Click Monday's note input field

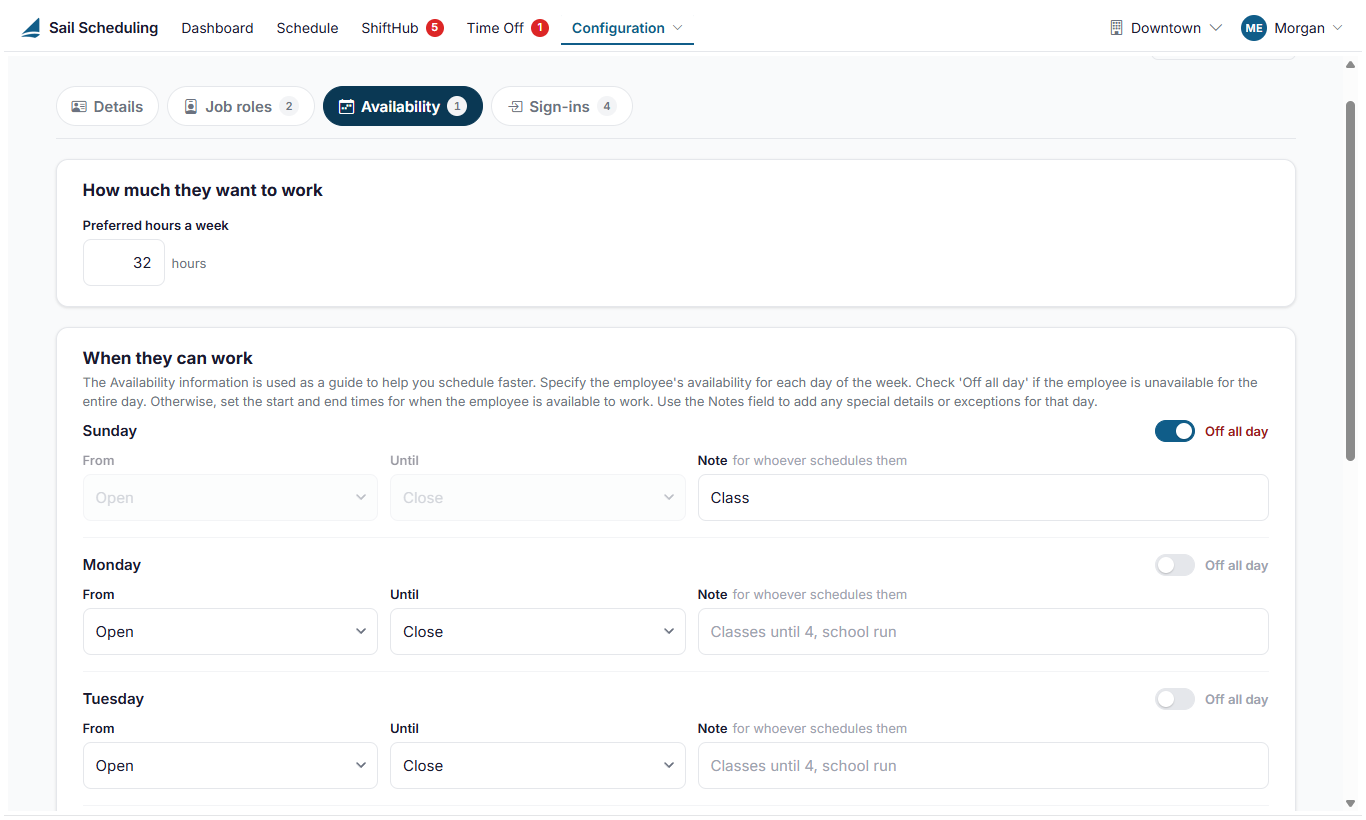[x=983, y=632]
